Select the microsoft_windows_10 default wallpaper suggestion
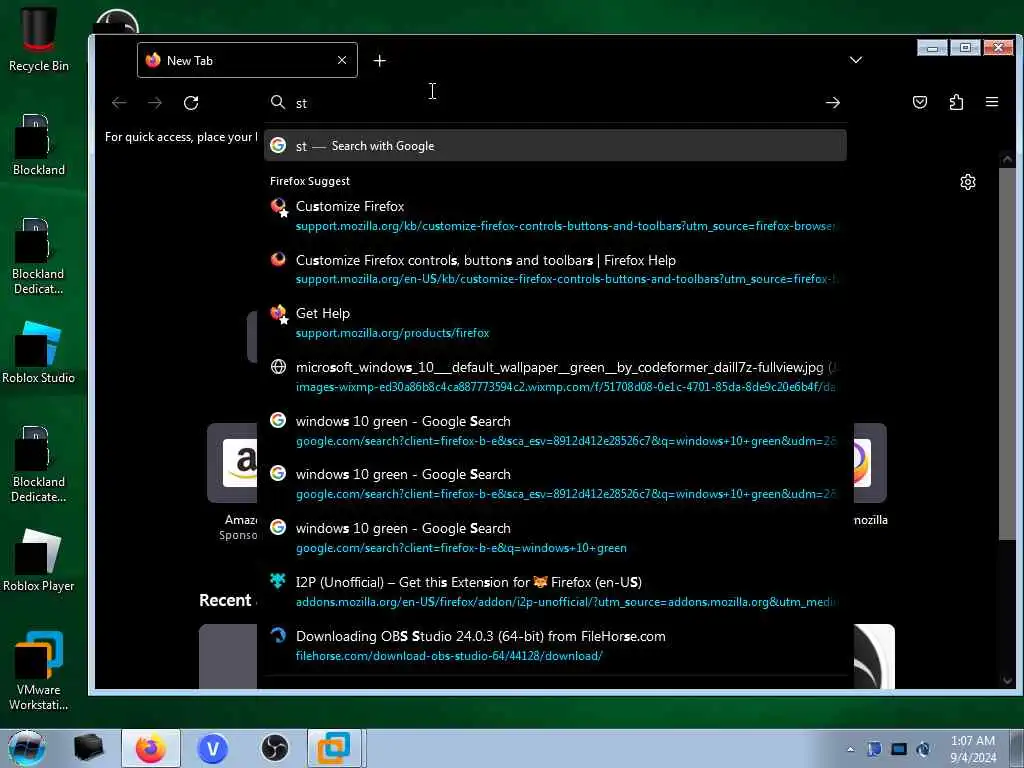The width and height of the screenshot is (1024, 768). 555,377
